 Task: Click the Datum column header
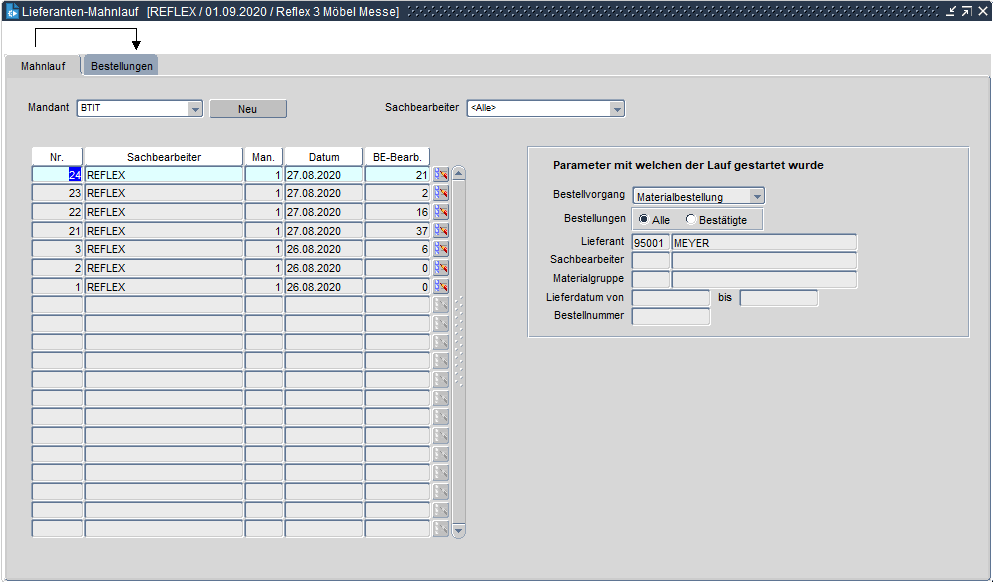tap(323, 157)
